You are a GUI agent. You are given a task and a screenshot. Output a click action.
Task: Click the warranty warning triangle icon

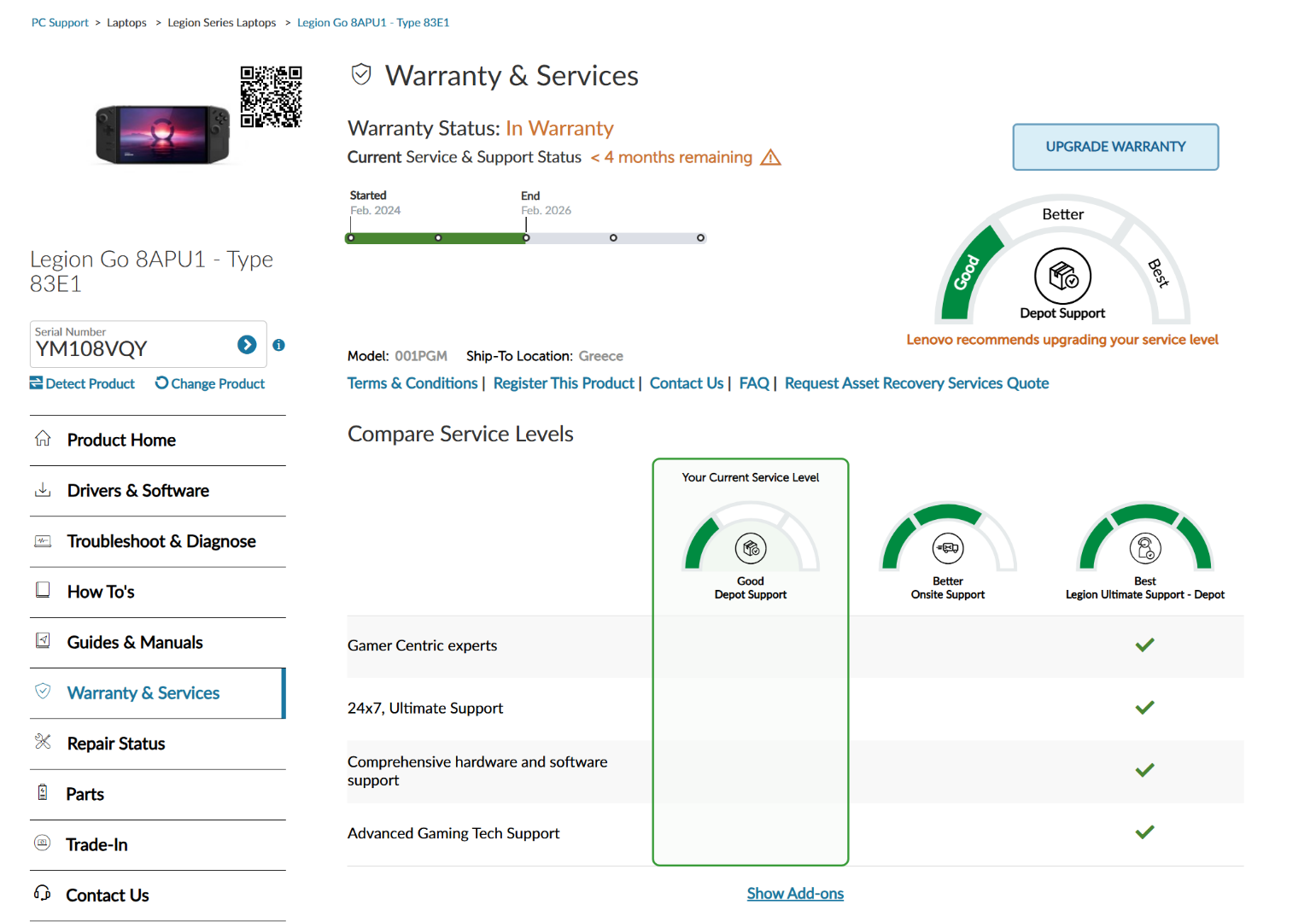(770, 158)
